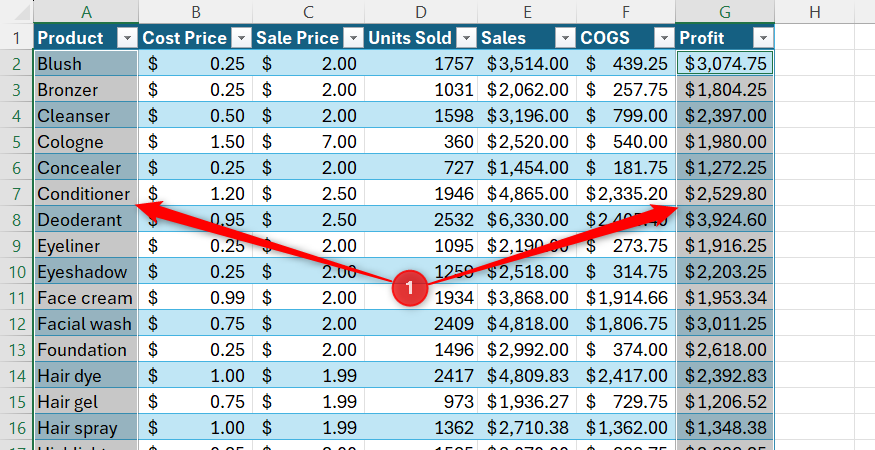This screenshot has height=450, width=875.
Task: Click the $4,809.83 sales cell
Action: pos(527,375)
